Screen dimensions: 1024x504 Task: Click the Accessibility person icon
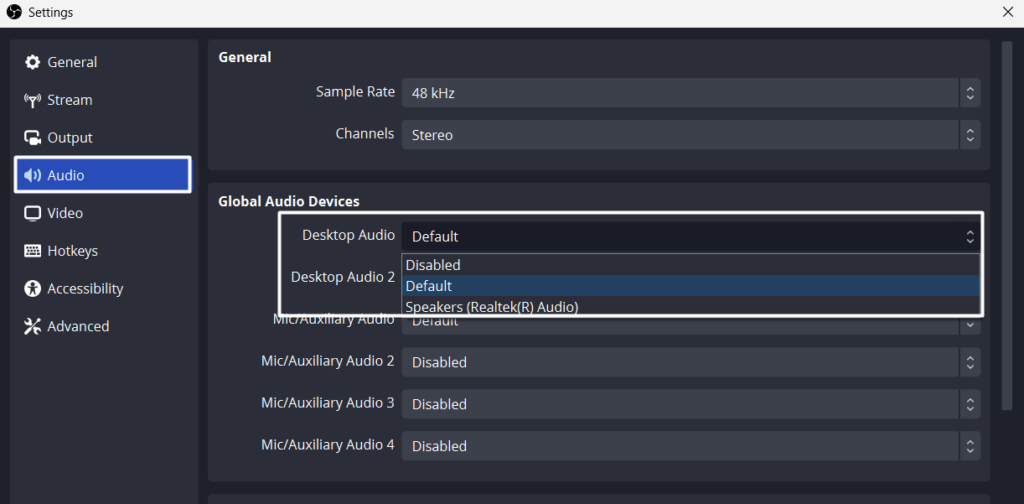pyautogui.click(x=32, y=289)
